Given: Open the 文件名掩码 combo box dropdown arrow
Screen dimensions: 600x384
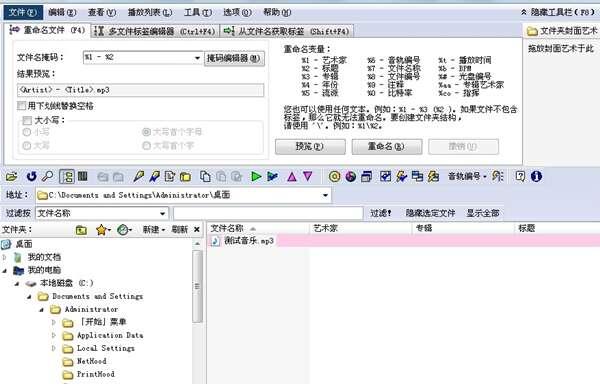Looking at the screenshot, I should pyautogui.click(x=197, y=58).
